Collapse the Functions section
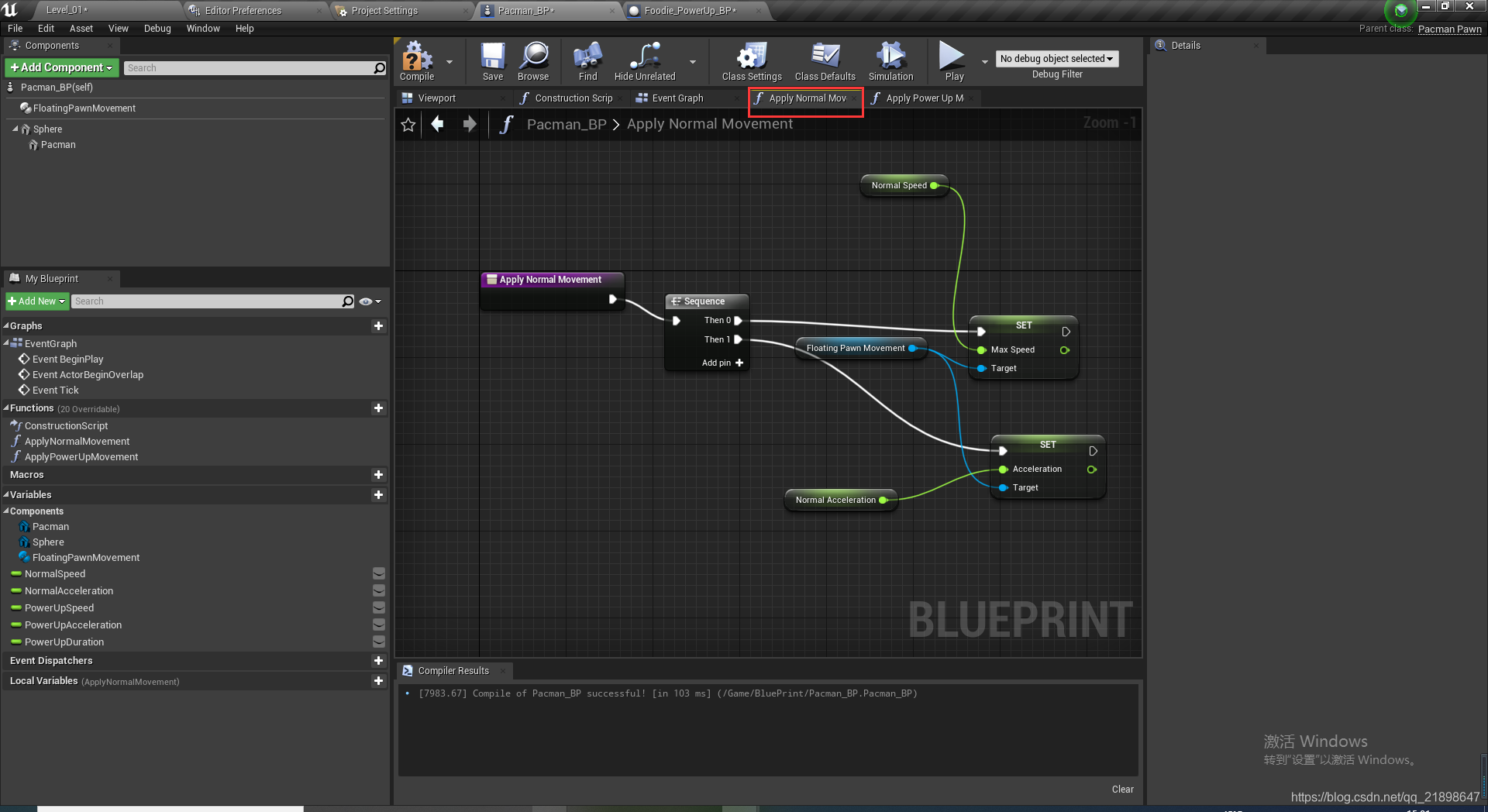This screenshot has width=1488, height=812. tap(5, 408)
